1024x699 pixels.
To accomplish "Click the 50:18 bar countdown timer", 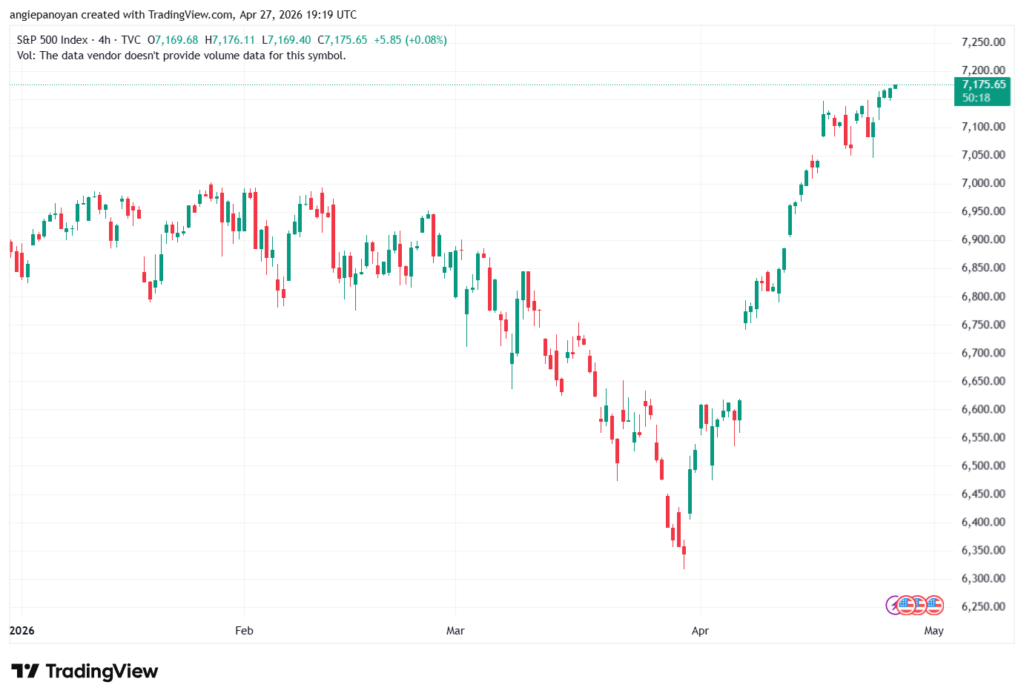I will click(976, 98).
